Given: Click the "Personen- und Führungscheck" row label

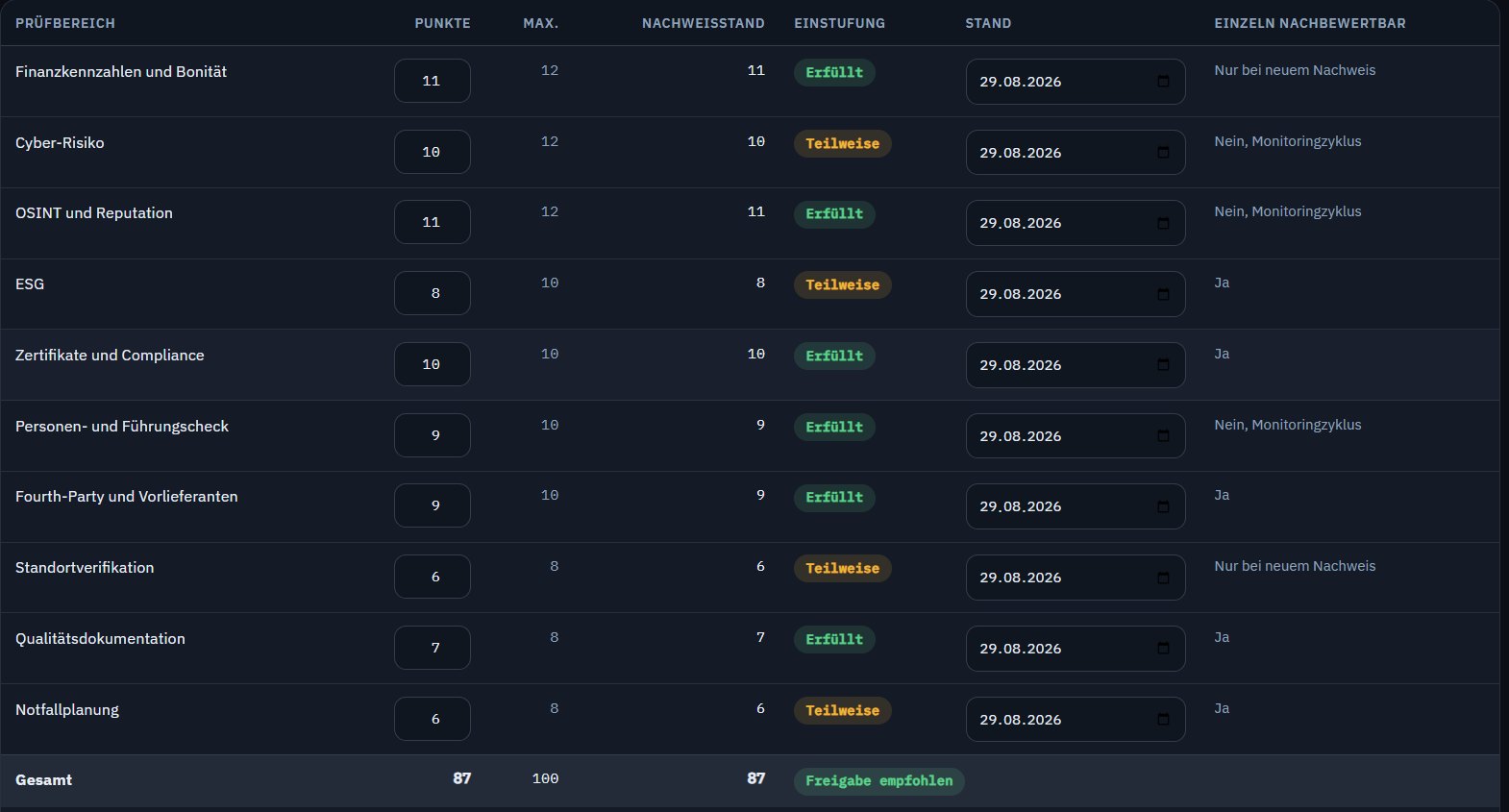Looking at the screenshot, I should point(122,427).
